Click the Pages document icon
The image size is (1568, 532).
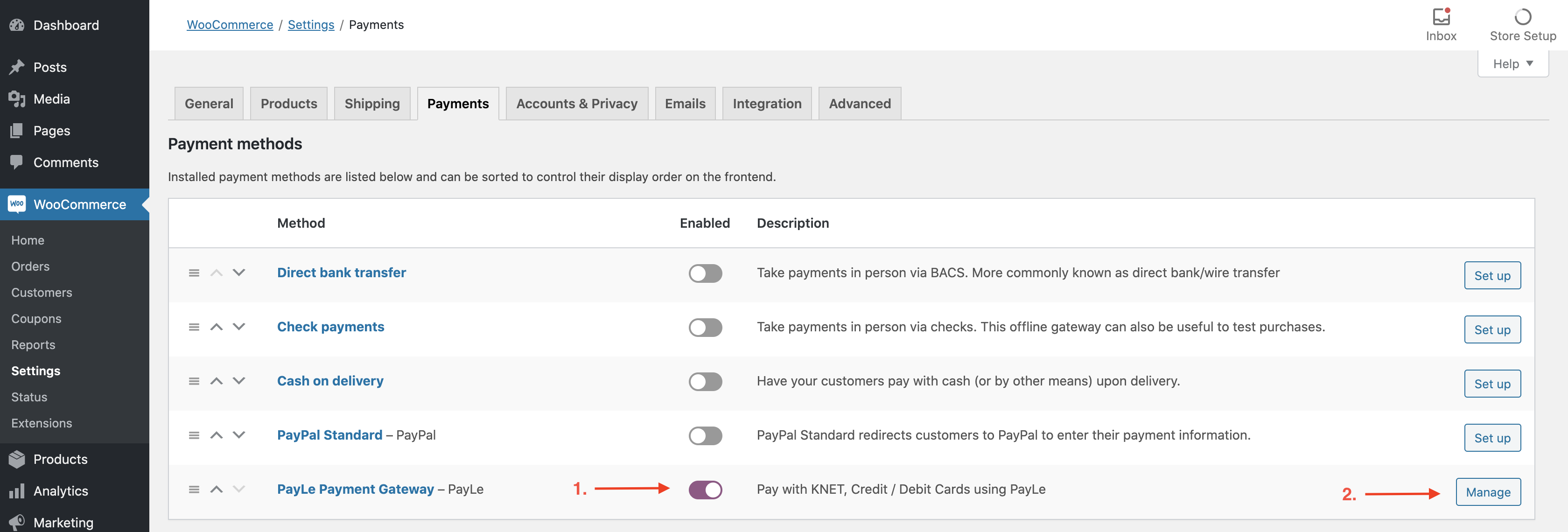(17, 130)
